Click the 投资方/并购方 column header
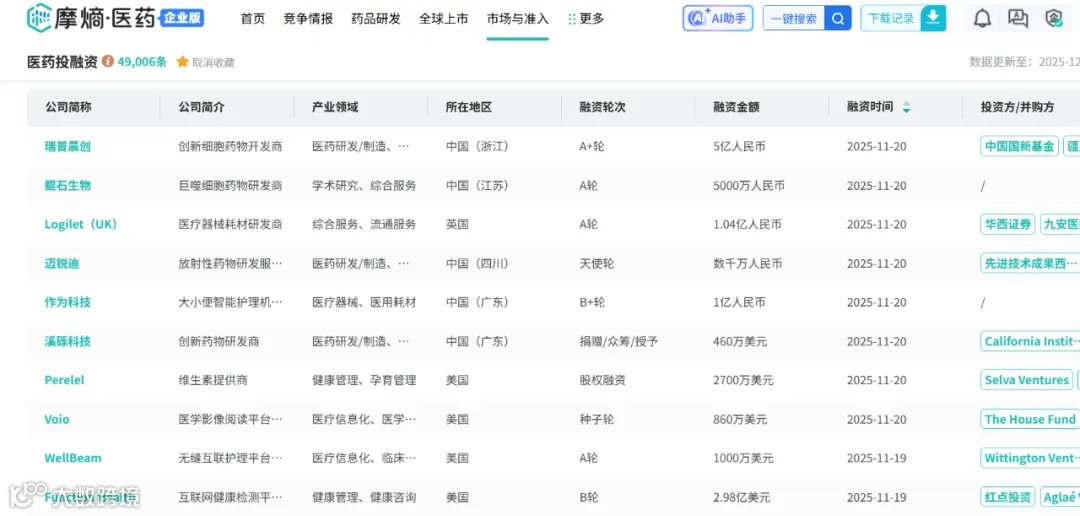Image resolution: width=1080 pixels, height=516 pixels. tap(1017, 107)
